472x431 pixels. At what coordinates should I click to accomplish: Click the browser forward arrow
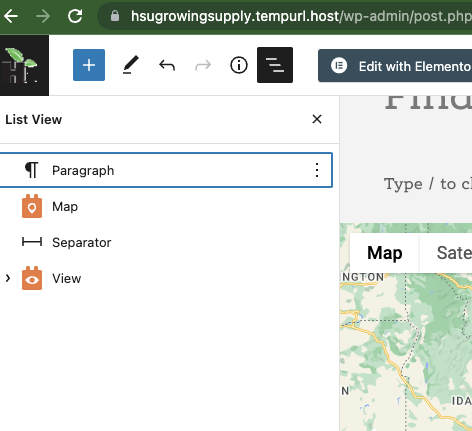[43, 16]
